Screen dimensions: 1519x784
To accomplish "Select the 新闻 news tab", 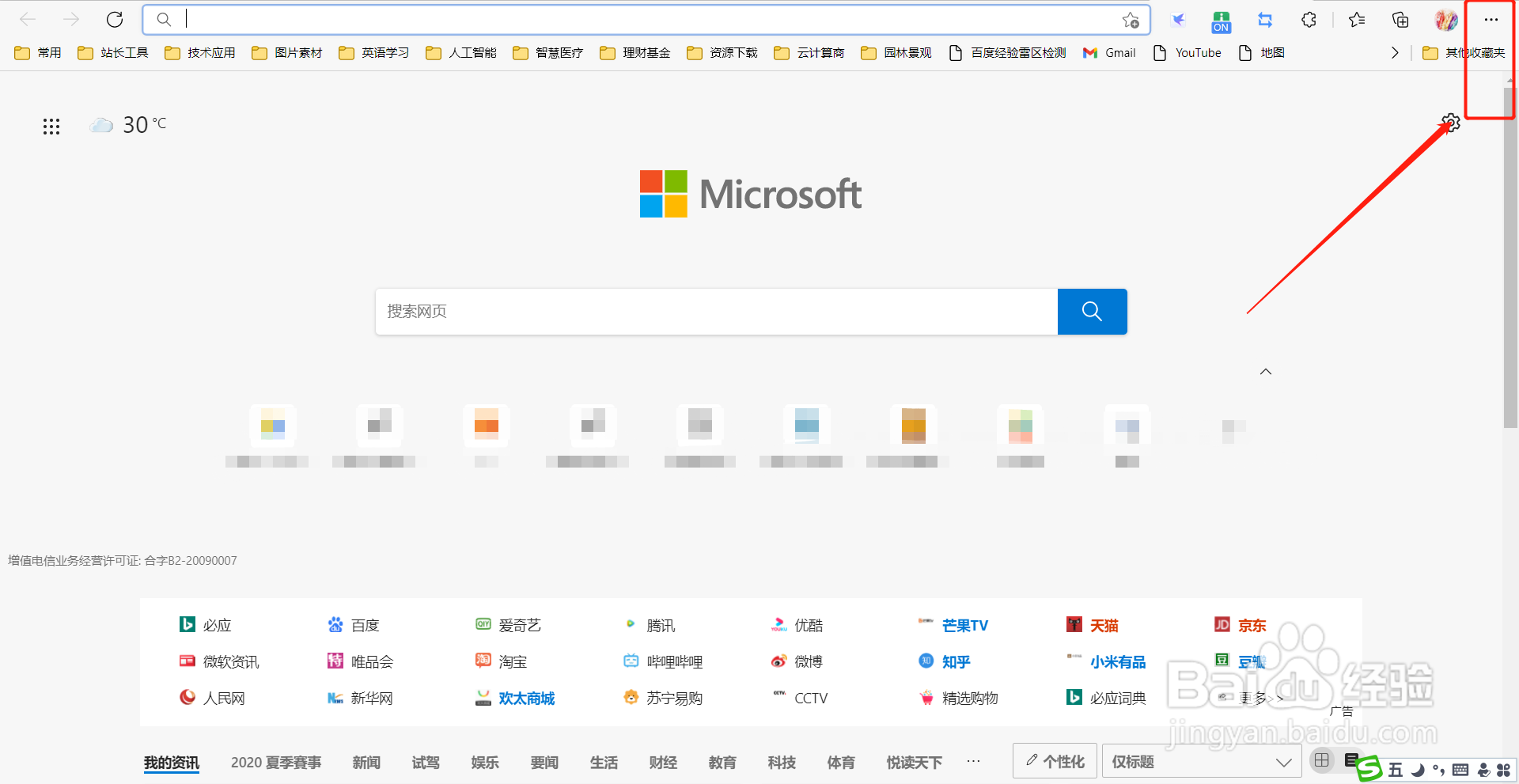I will click(366, 763).
